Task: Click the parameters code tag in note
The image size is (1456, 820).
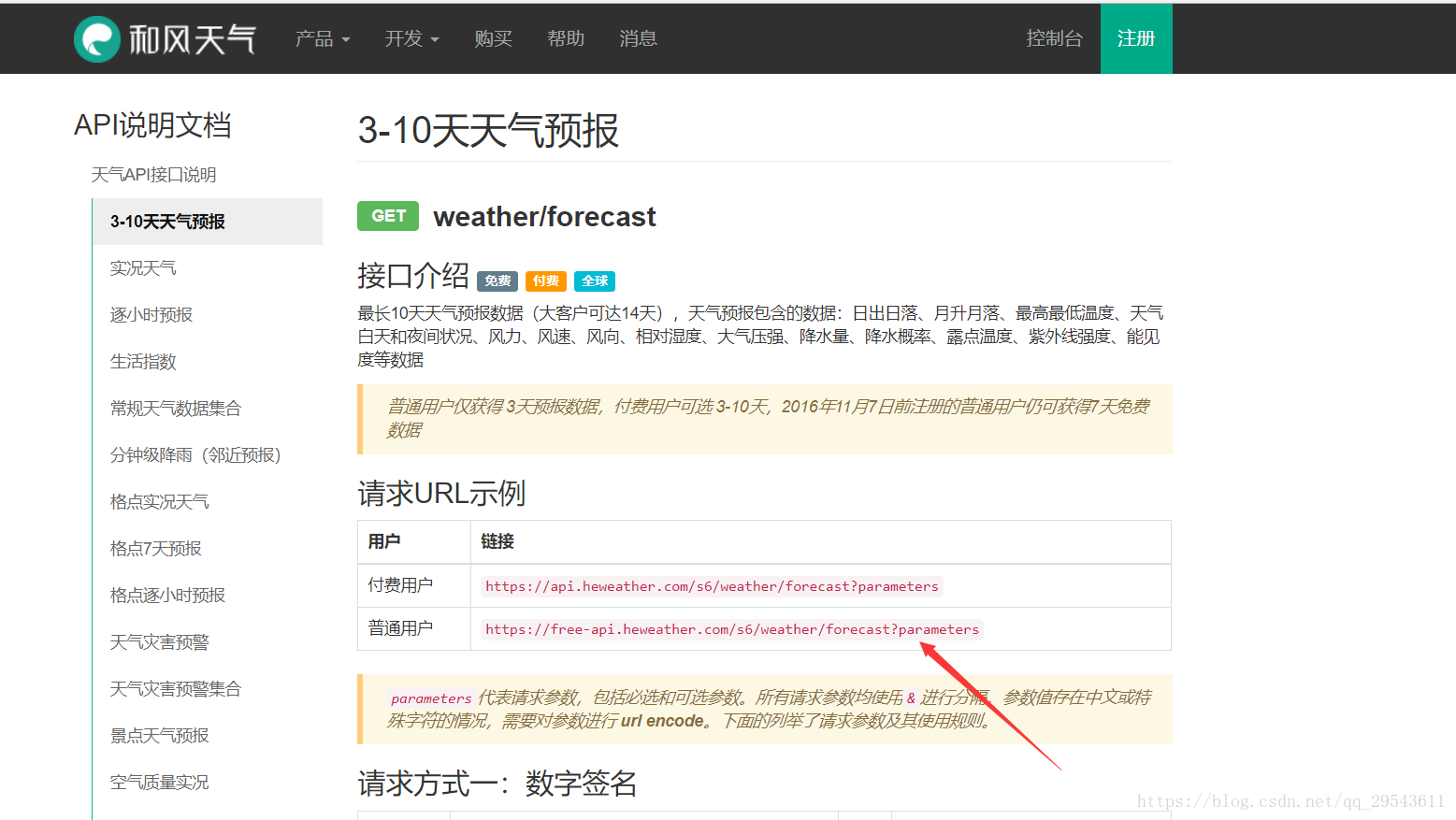Action: point(431,698)
